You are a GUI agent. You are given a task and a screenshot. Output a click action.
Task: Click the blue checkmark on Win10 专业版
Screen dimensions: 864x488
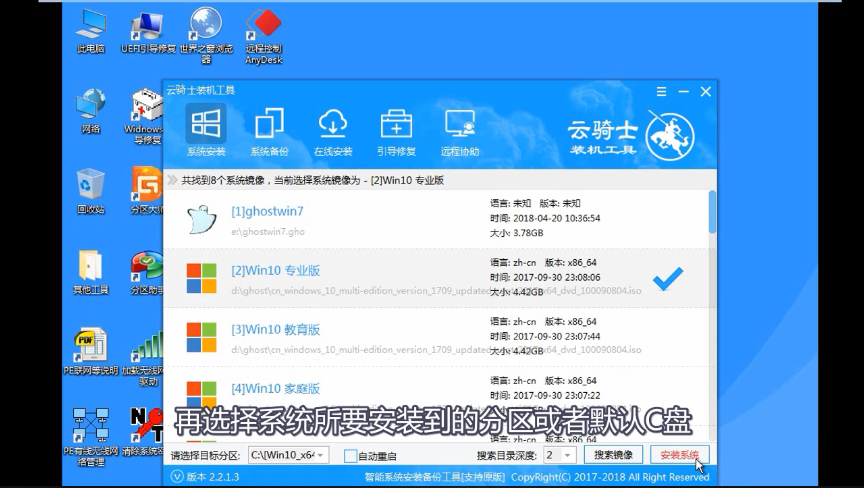[x=668, y=279]
